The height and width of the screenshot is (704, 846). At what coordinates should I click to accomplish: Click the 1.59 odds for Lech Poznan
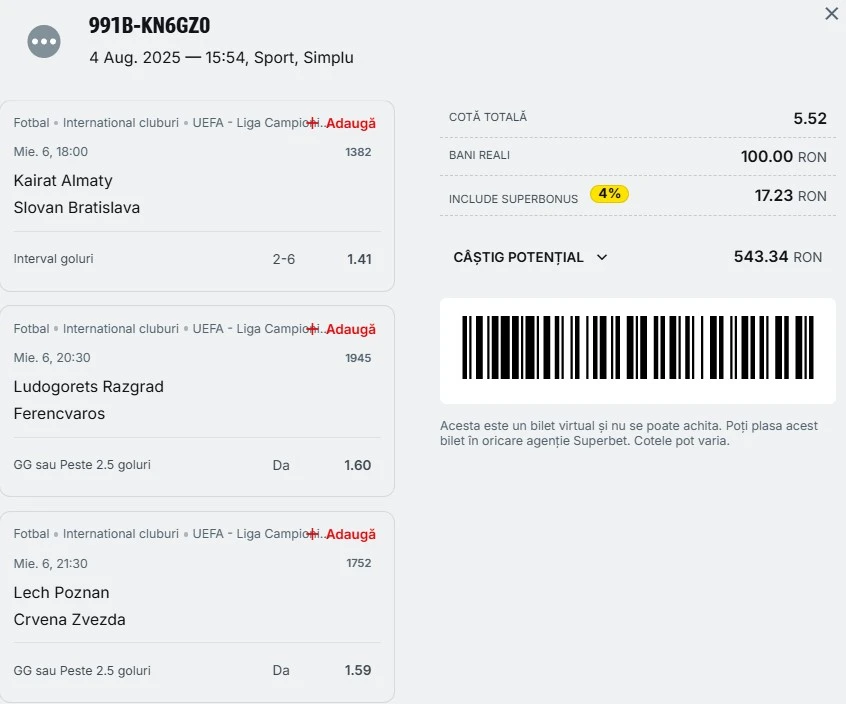click(x=358, y=671)
